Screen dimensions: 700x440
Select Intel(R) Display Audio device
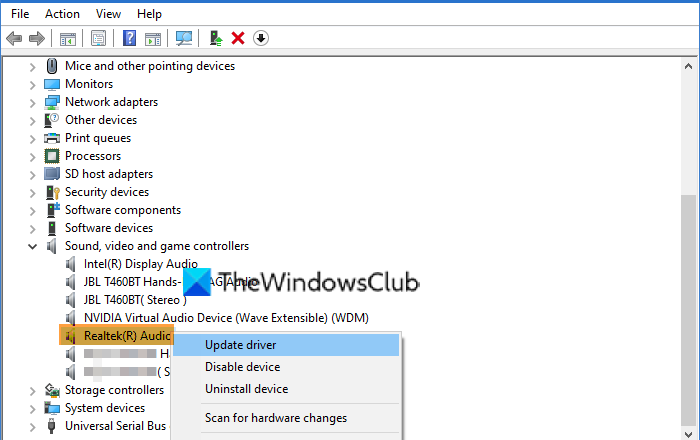coord(140,264)
